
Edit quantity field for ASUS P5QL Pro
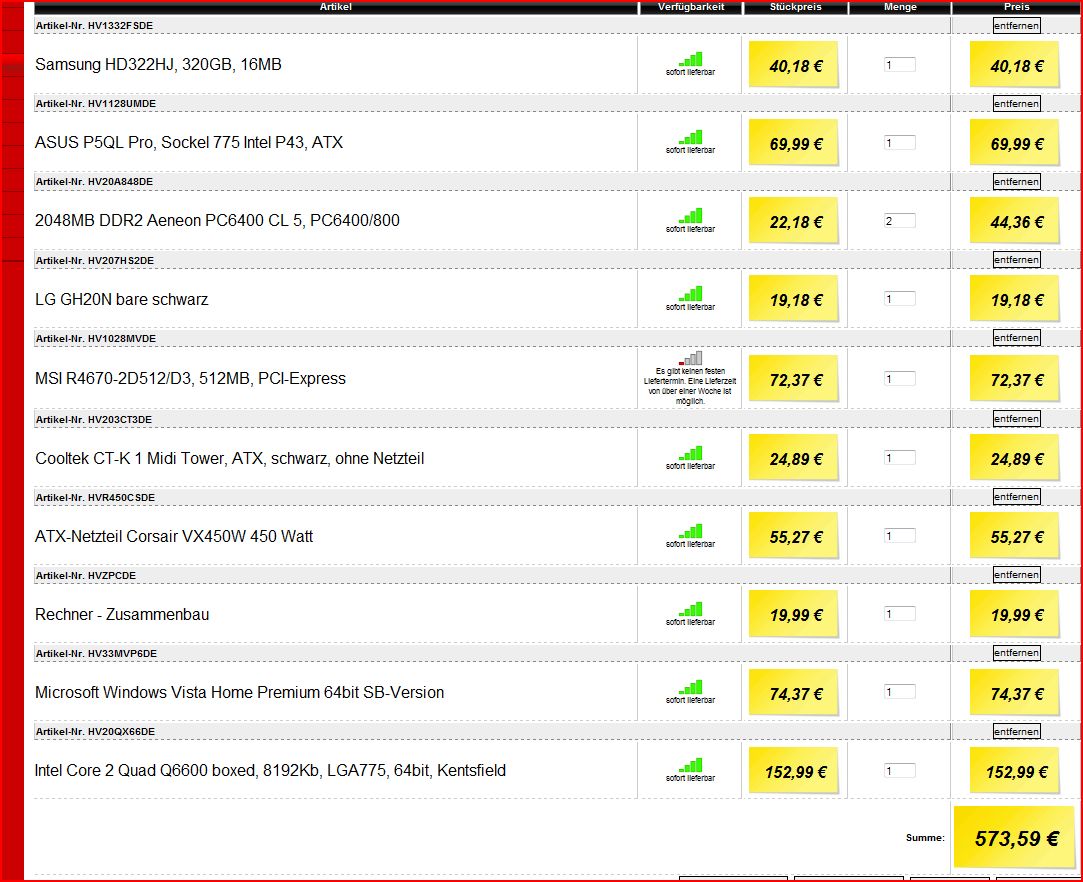click(x=900, y=143)
